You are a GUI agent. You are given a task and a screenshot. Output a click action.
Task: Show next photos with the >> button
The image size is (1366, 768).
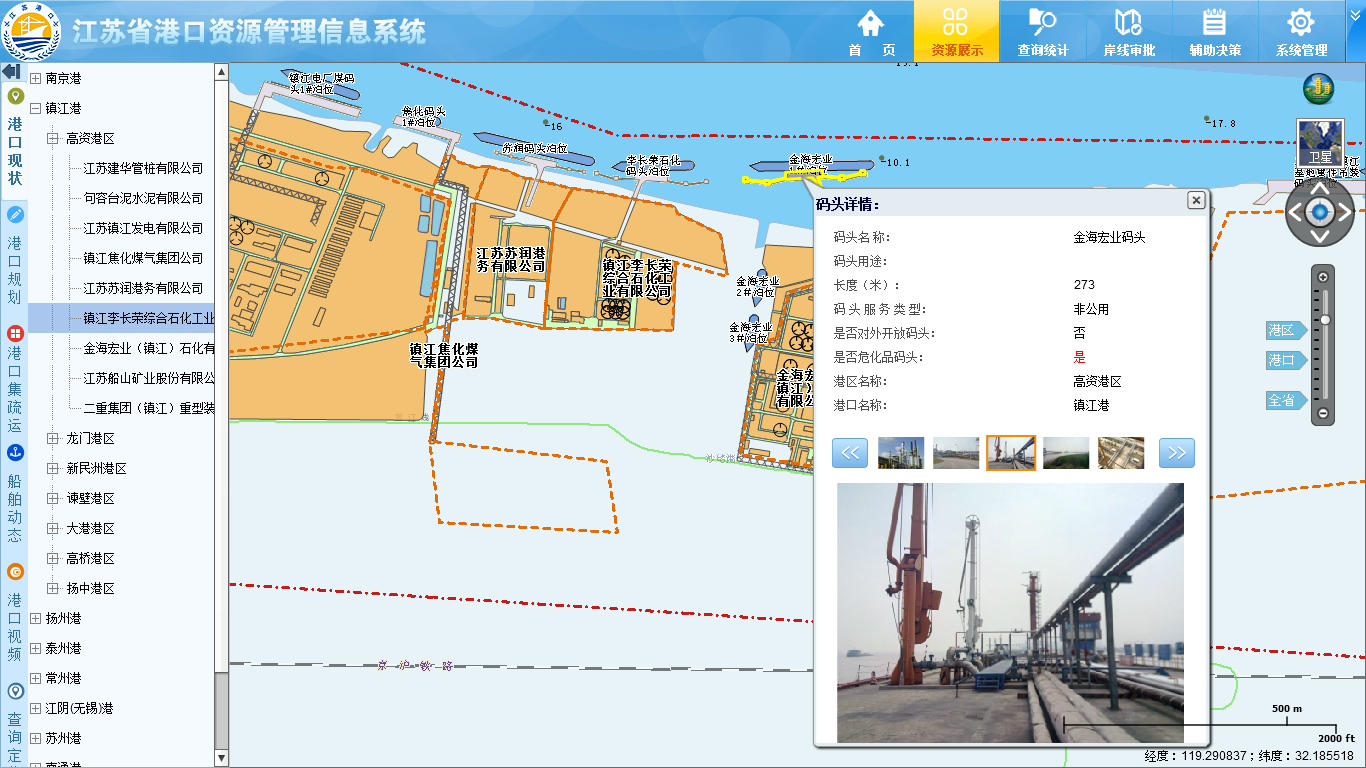[x=1176, y=453]
